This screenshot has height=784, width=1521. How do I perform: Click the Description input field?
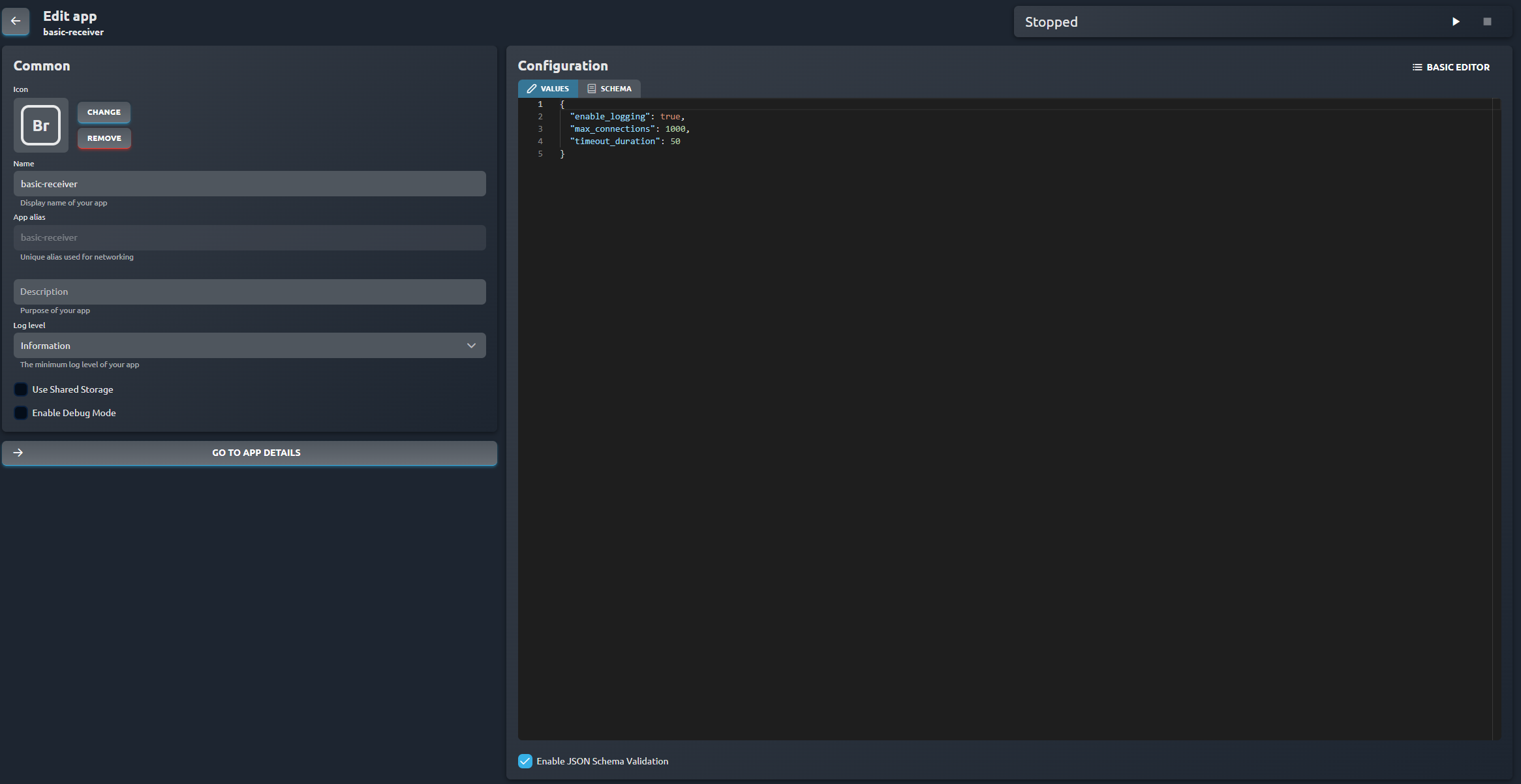click(x=249, y=292)
